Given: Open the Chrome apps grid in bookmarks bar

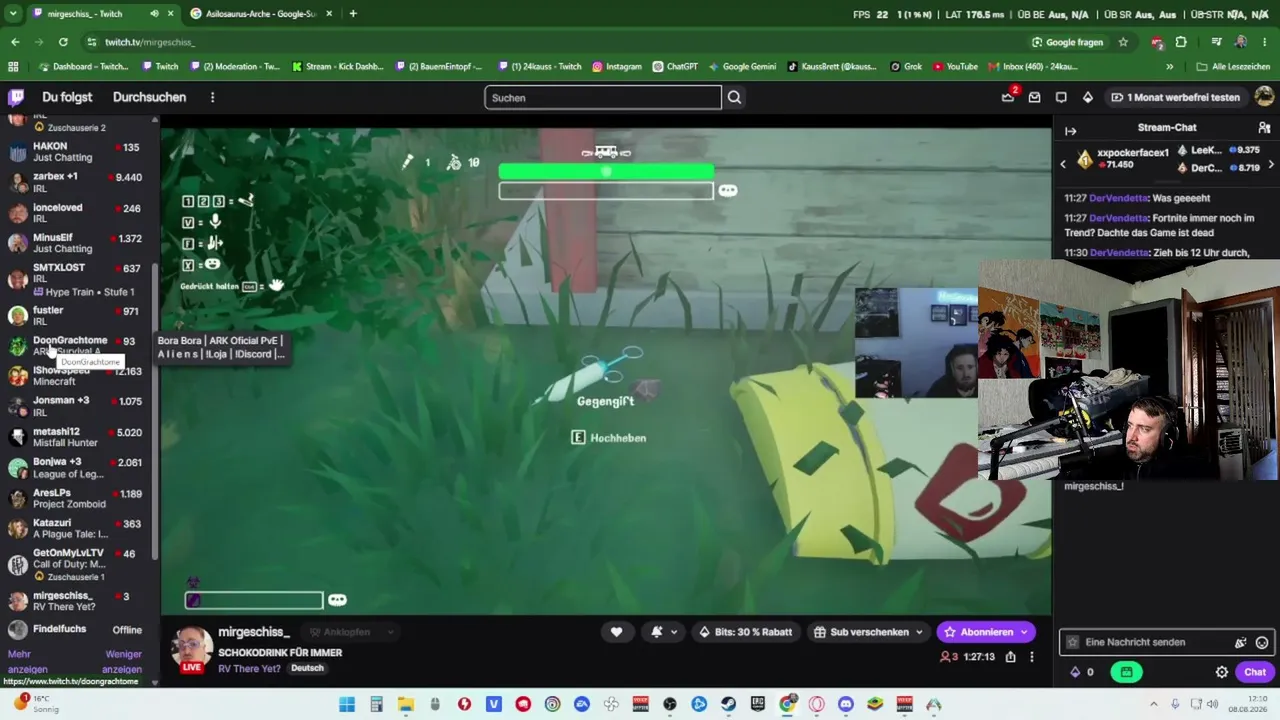Looking at the screenshot, I should pyautogui.click(x=13, y=67).
